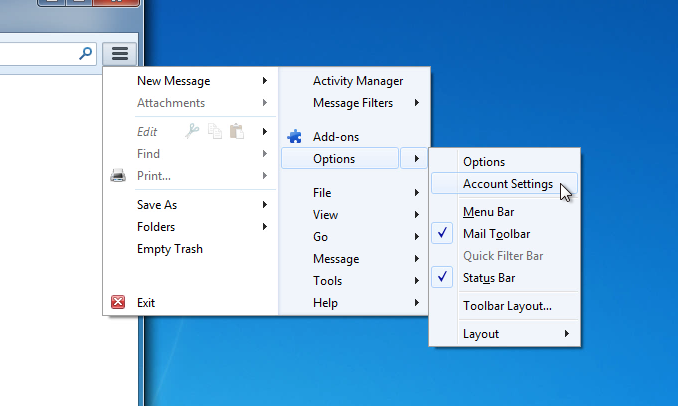The height and width of the screenshot is (406, 678).
Task: Click the blue Add-ons puzzle icon
Action: 294,137
